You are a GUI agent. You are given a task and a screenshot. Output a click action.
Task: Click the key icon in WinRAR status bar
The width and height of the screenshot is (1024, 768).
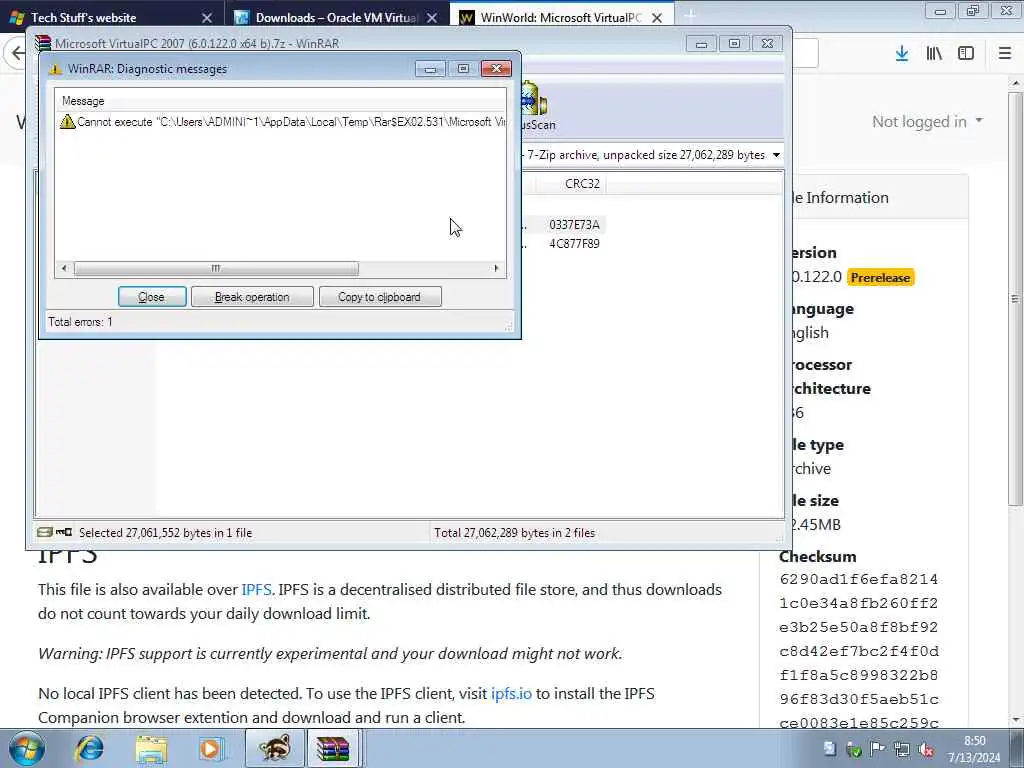pyautogui.click(x=64, y=532)
